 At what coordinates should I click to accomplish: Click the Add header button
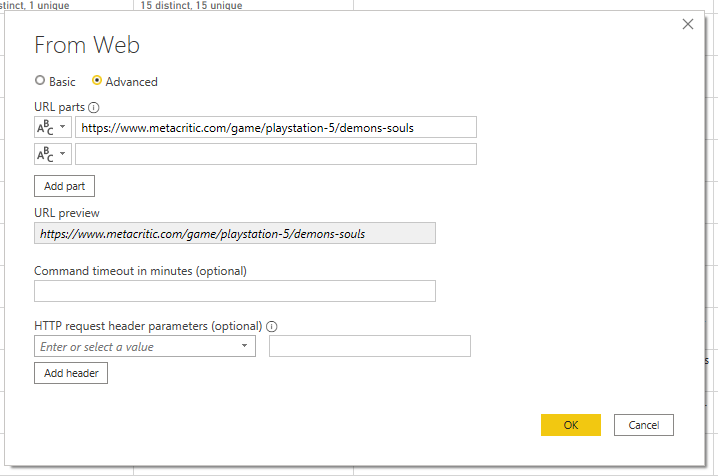point(71,373)
